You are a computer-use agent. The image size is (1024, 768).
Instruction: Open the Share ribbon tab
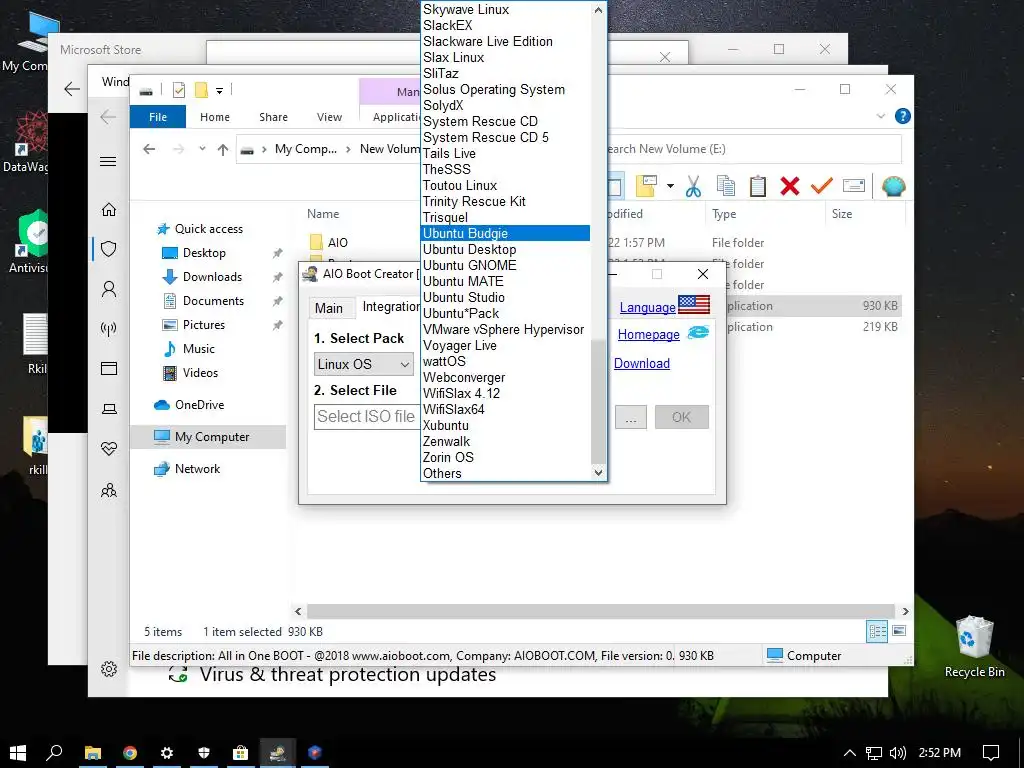(273, 117)
